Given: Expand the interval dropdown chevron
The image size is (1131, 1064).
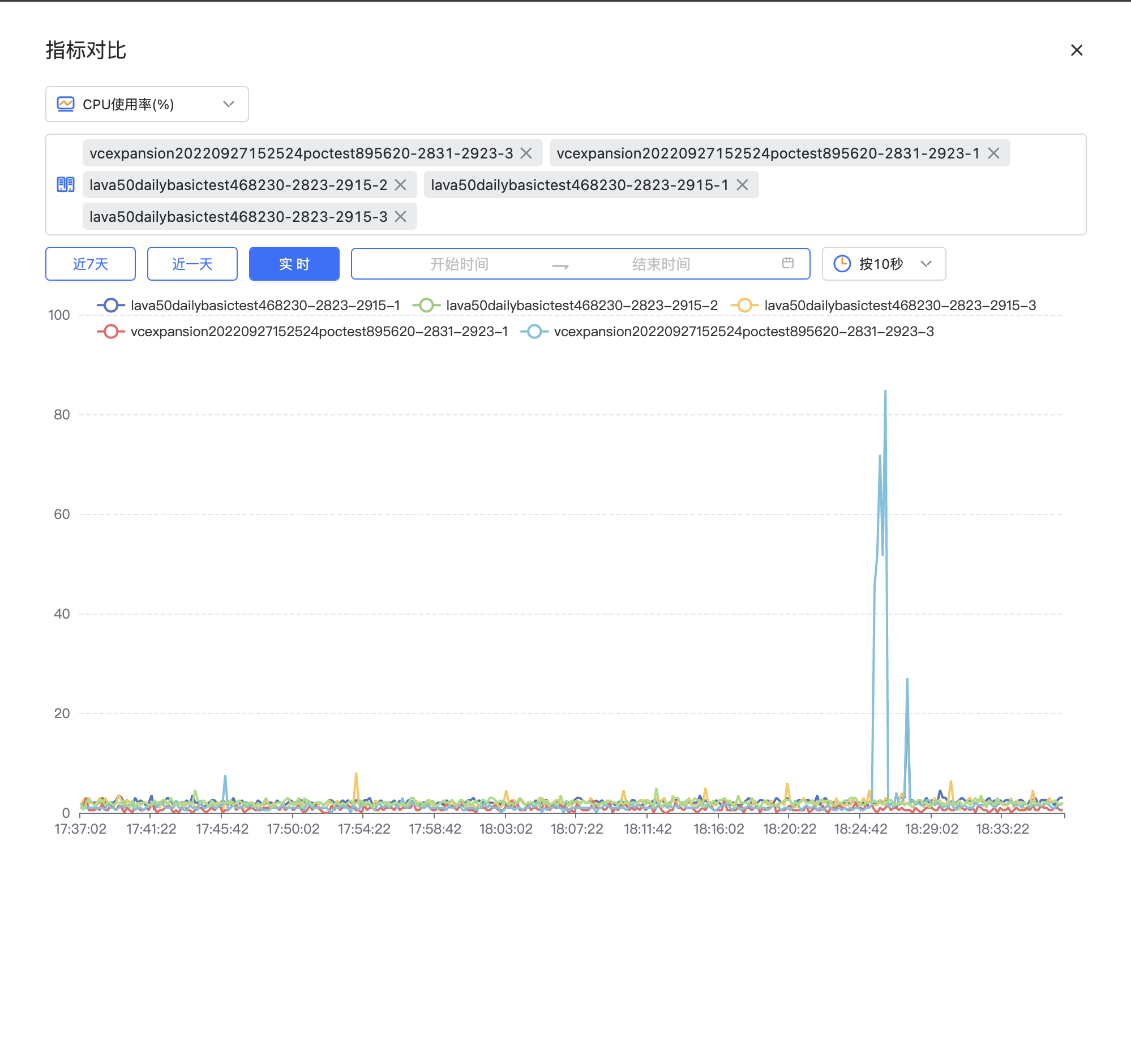Looking at the screenshot, I should click(x=926, y=264).
